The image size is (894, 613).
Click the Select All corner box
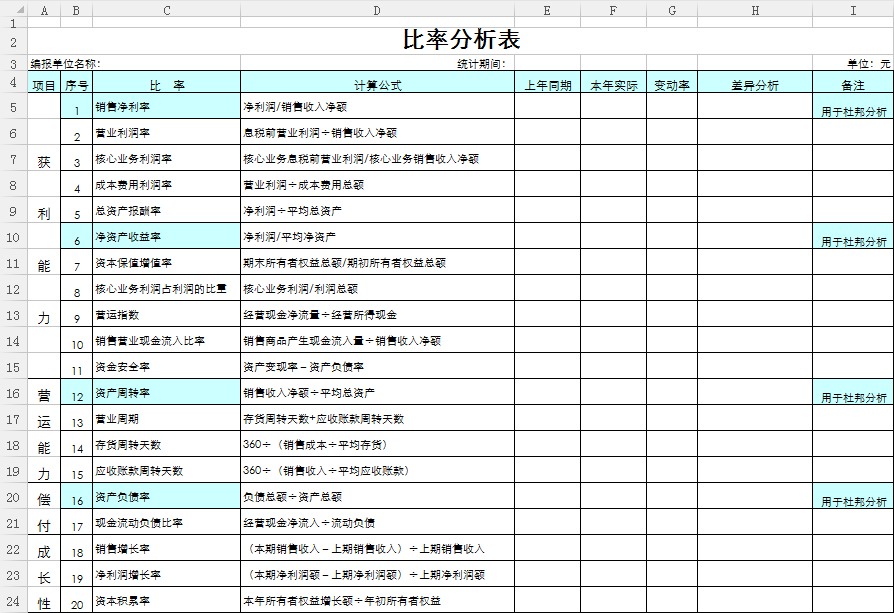pos(13,9)
